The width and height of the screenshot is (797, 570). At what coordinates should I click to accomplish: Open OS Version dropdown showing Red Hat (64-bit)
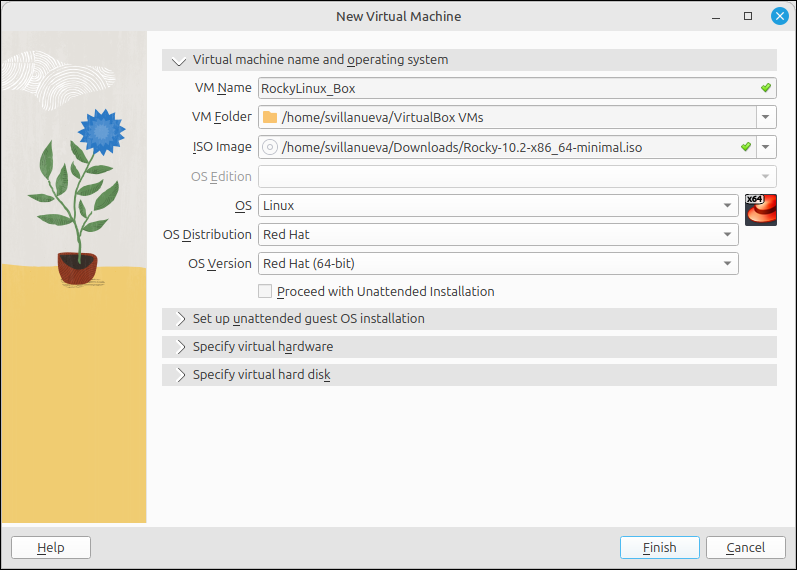[x=498, y=263]
